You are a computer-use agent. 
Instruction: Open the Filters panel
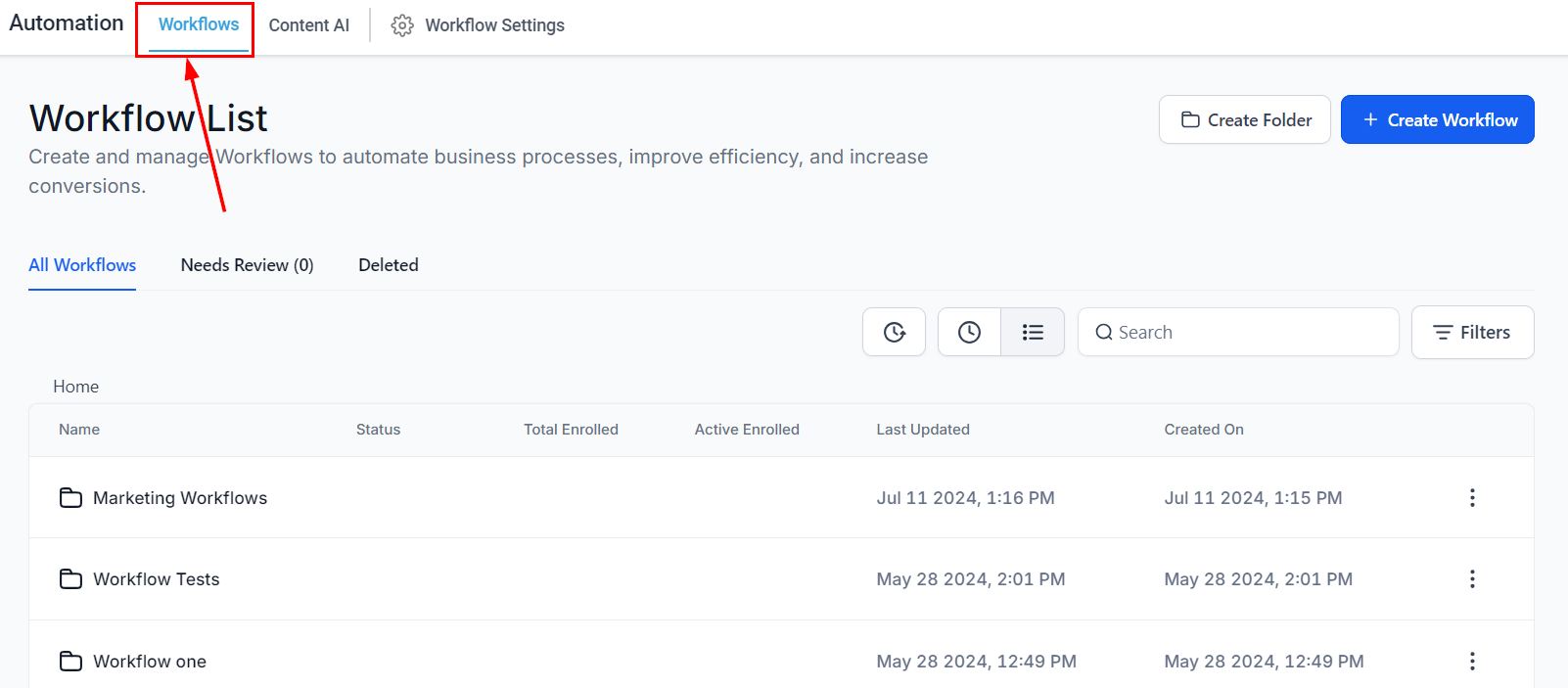click(x=1472, y=333)
